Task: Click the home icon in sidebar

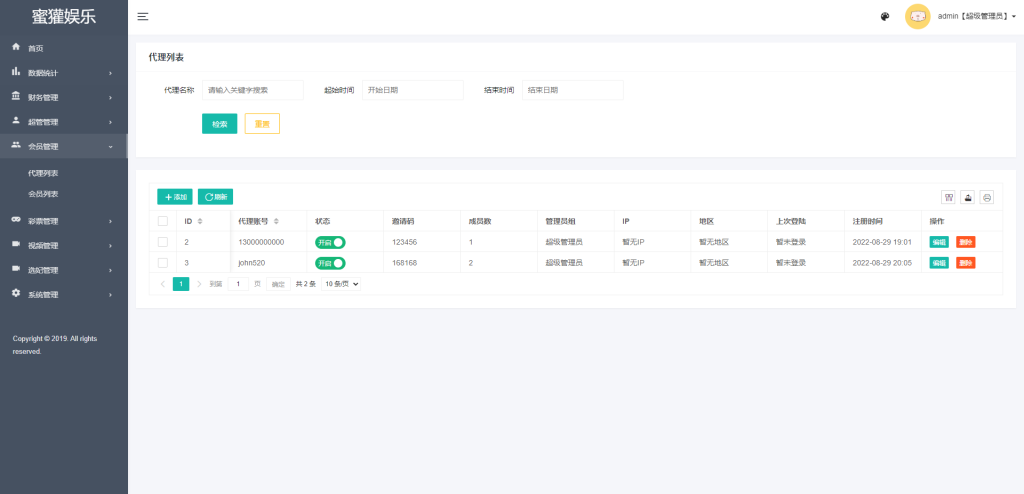Action: click(x=16, y=48)
